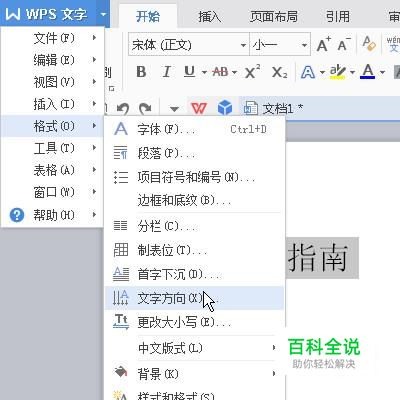Switch to the 开始 ribbon tab
Screen dimensions: 400x400
148,16
